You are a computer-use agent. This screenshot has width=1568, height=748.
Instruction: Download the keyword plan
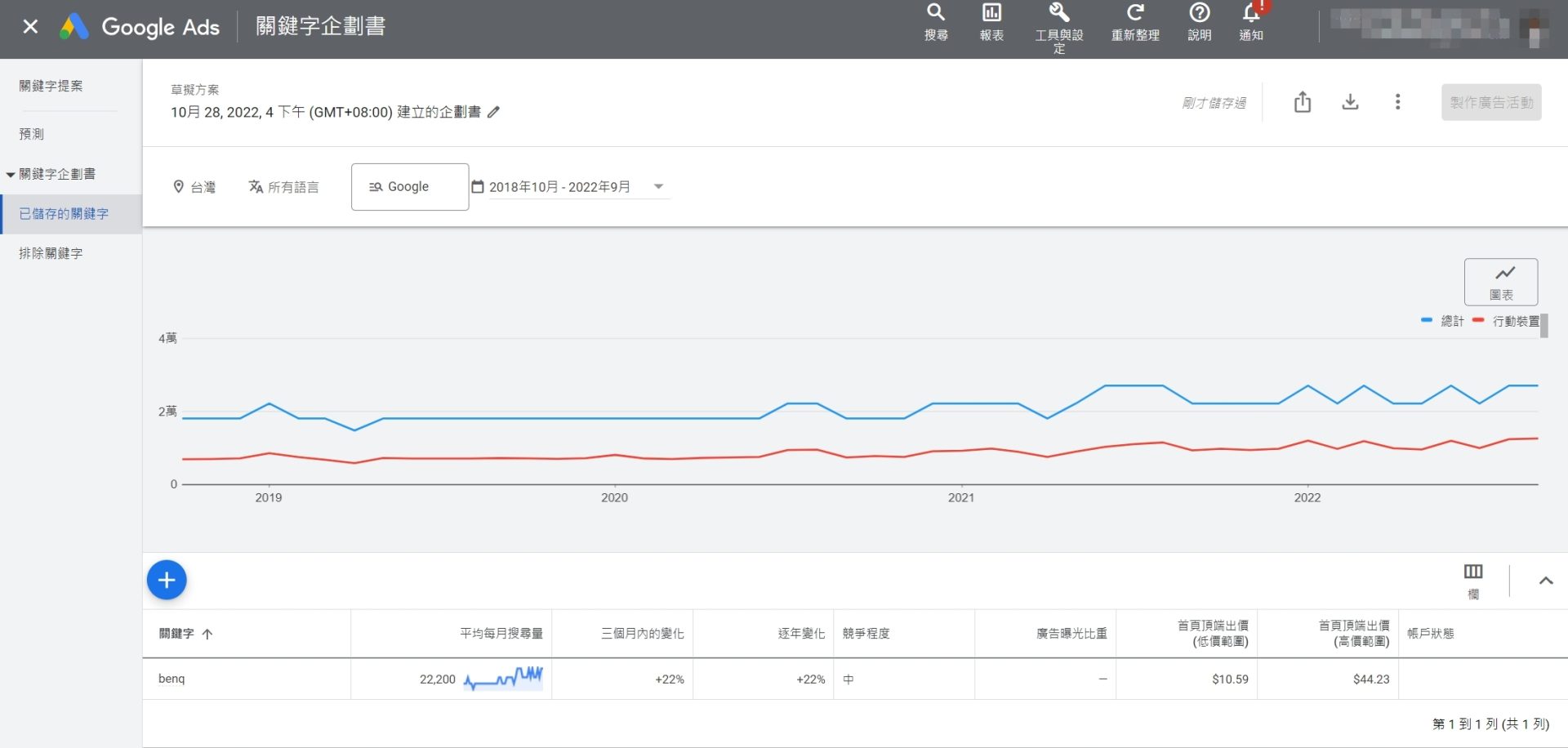(1350, 102)
